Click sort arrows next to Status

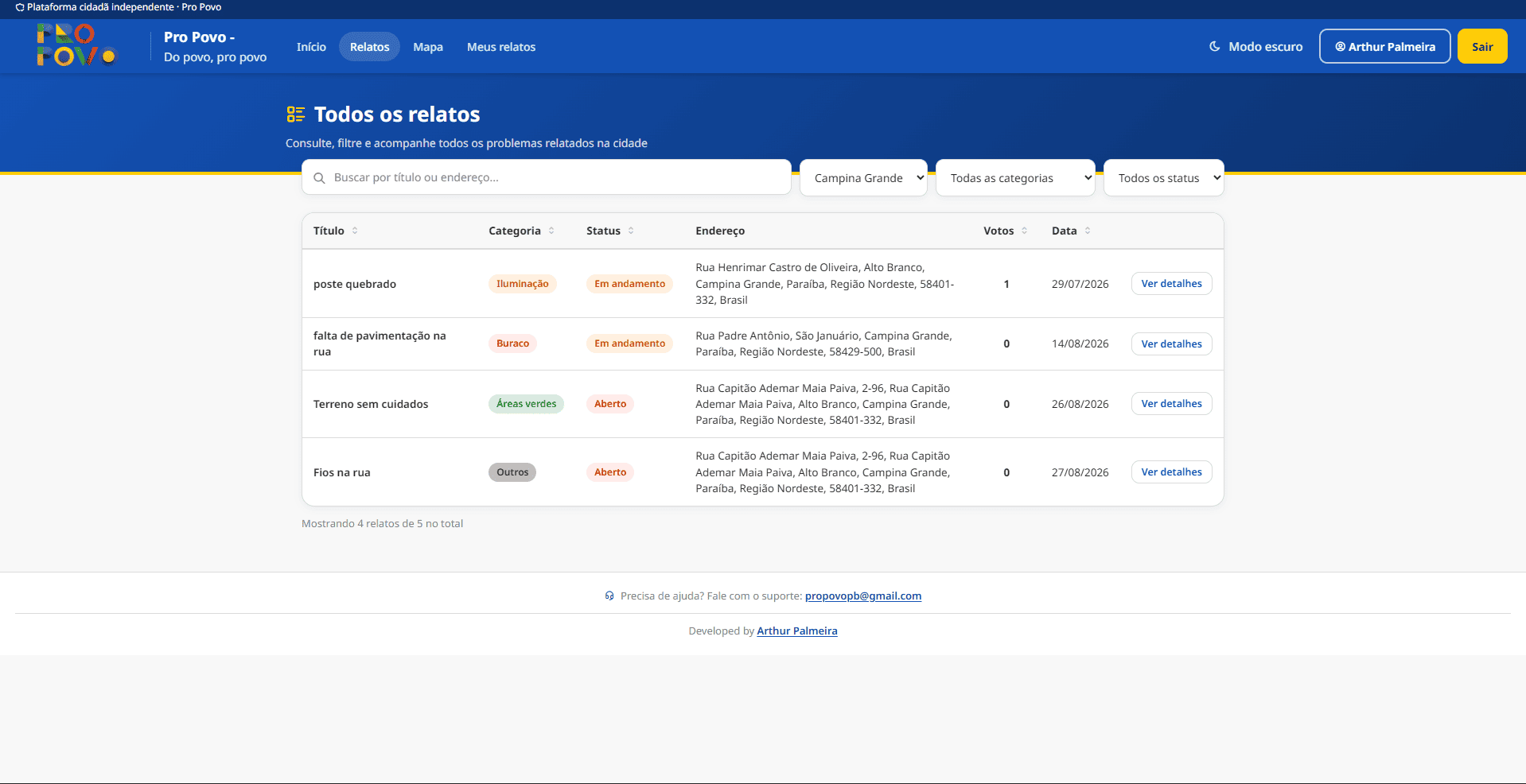point(631,231)
